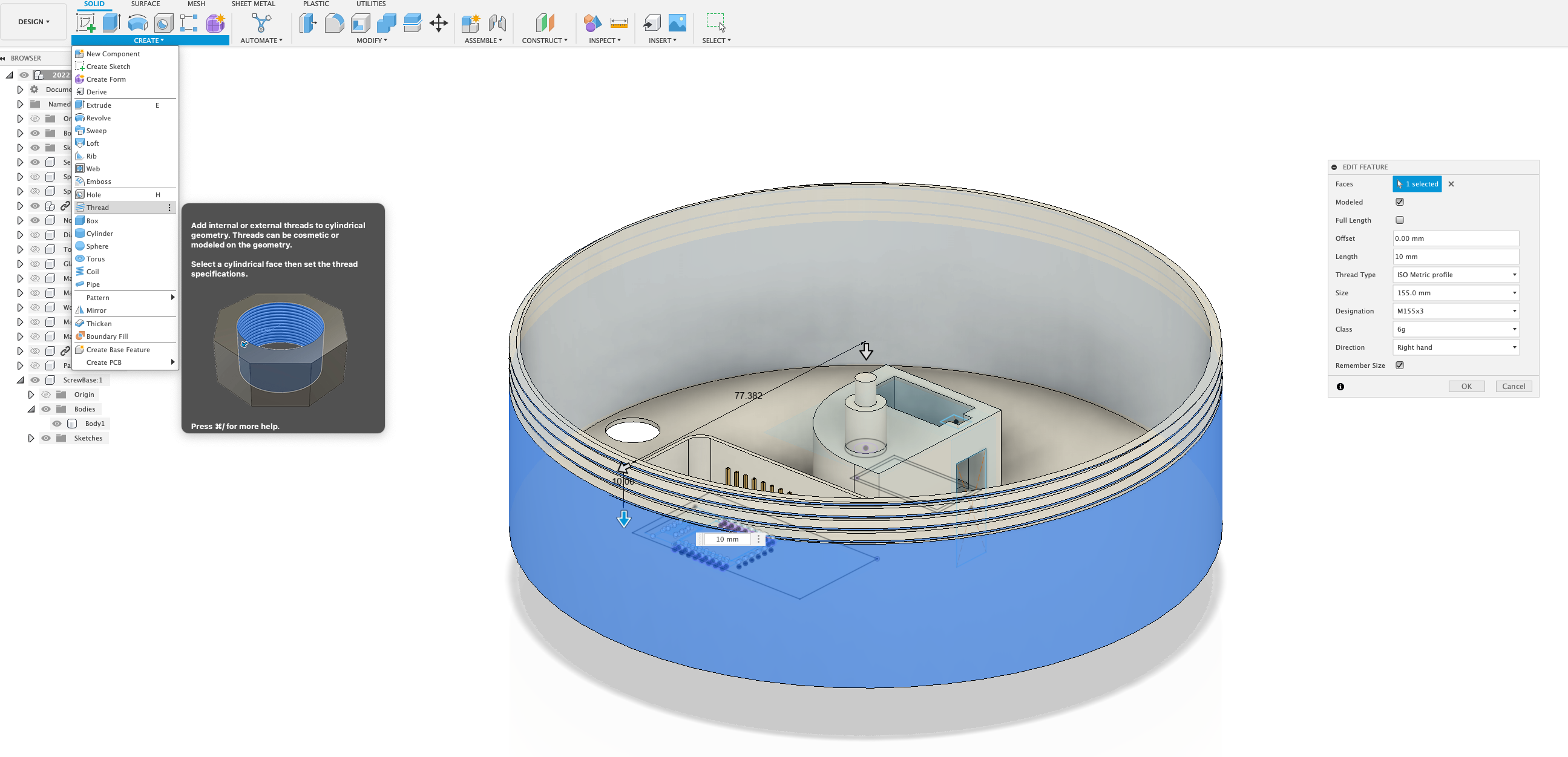Click the black offset arrow manipulator
Image resolution: width=1568 pixels, height=757 pixels.
tap(865, 350)
